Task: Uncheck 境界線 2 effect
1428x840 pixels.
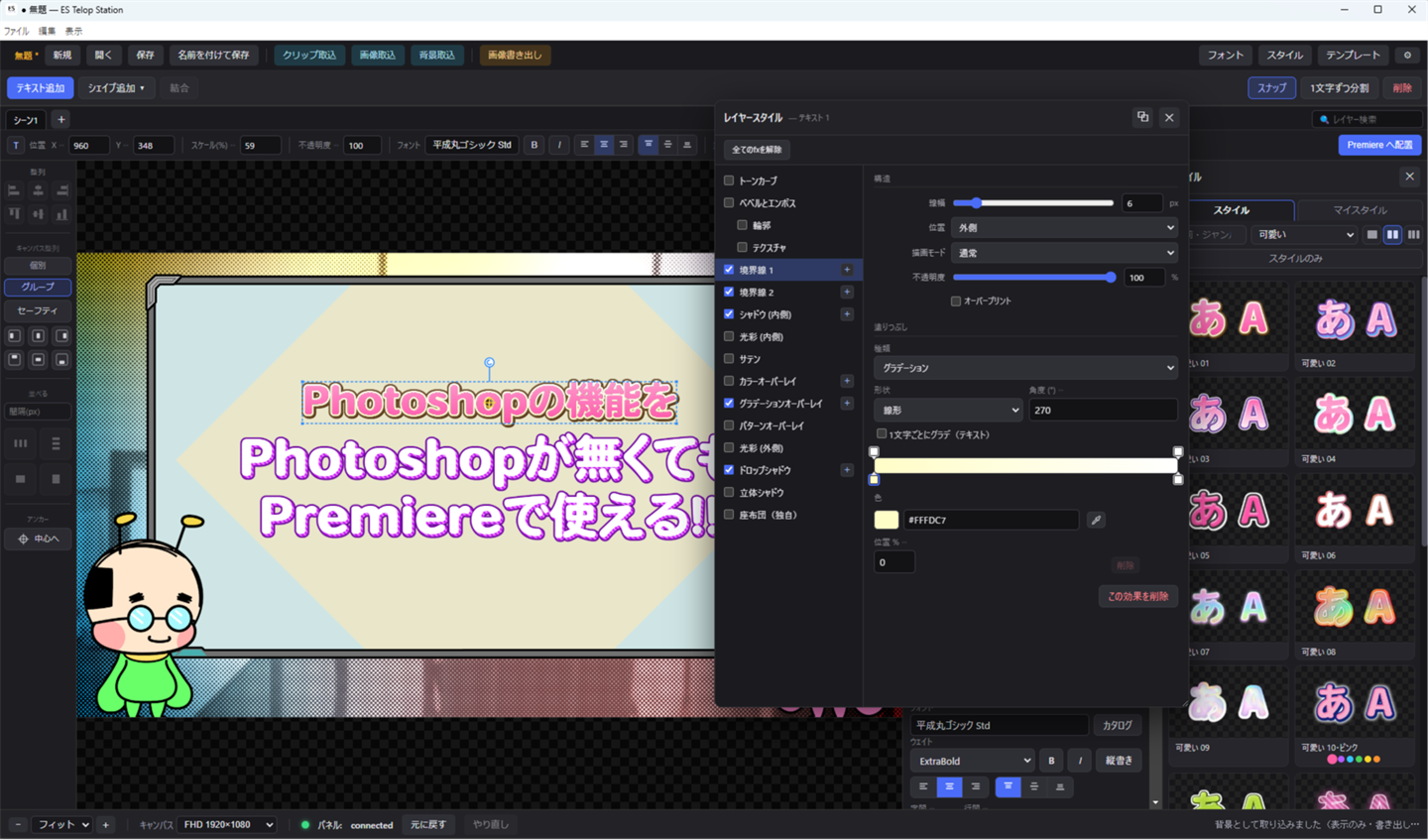Action: pos(729,292)
